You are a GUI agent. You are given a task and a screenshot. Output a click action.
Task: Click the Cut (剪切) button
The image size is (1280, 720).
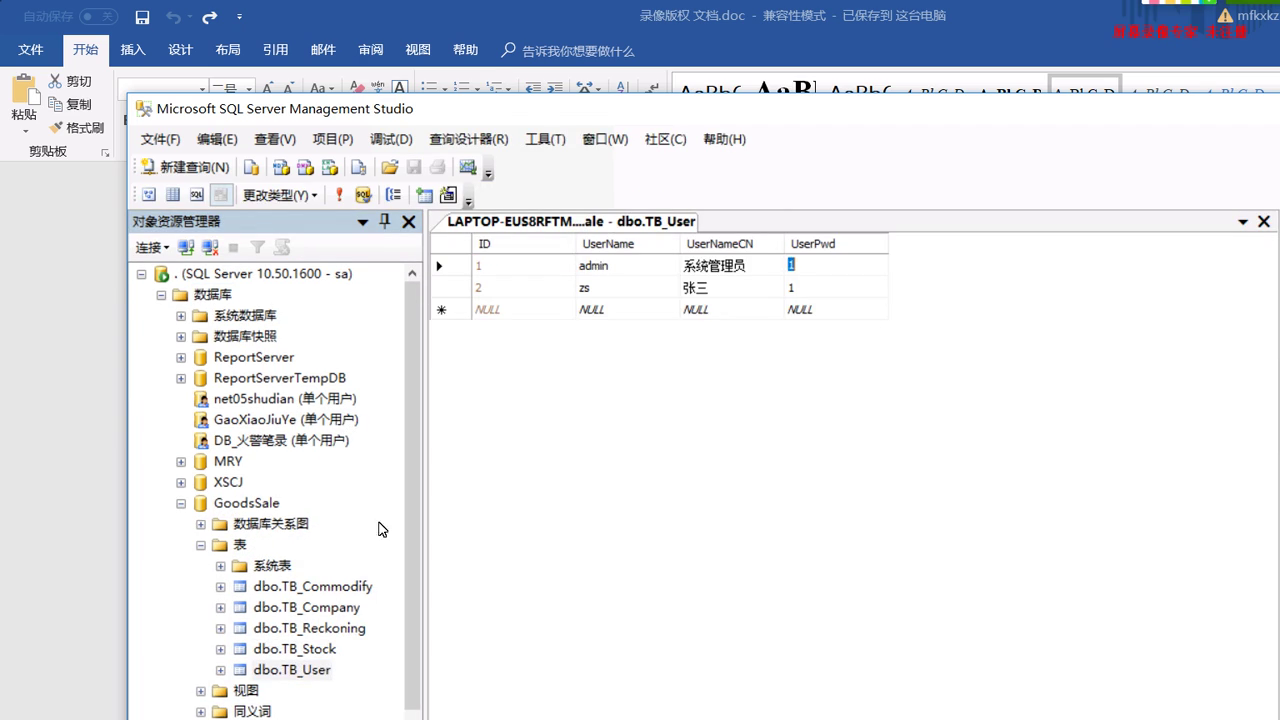pyautogui.click(x=70, y=81)
